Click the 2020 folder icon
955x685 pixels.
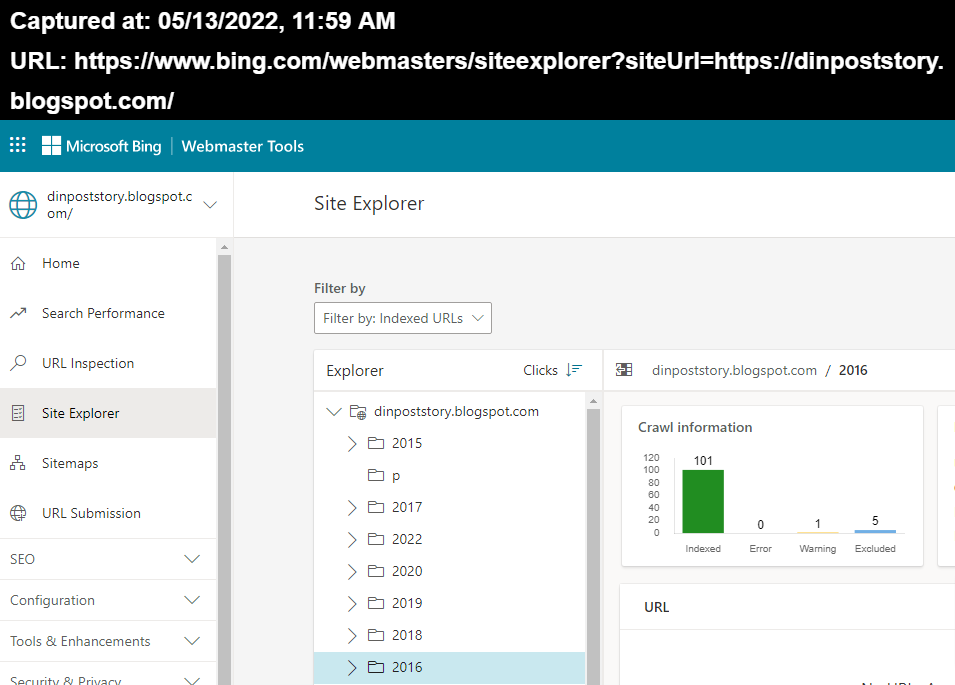(x=376, y=571)
